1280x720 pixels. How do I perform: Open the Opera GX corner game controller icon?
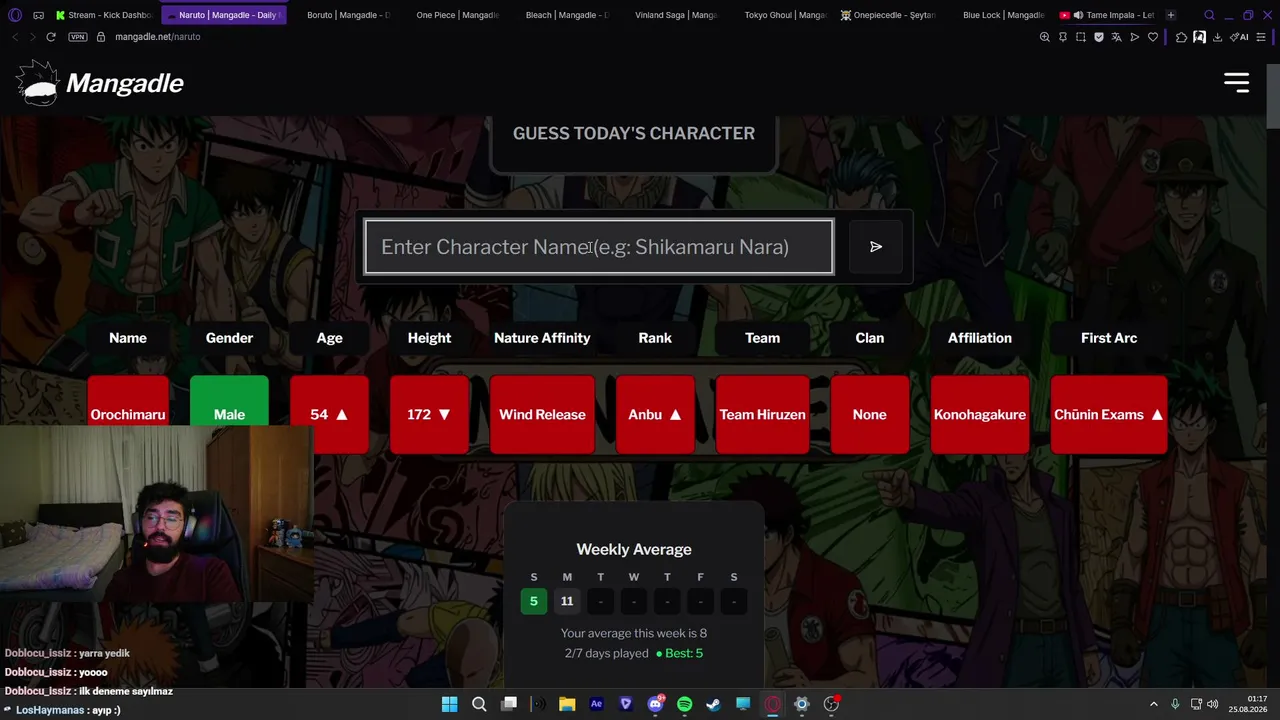click(x=38, y=15)
